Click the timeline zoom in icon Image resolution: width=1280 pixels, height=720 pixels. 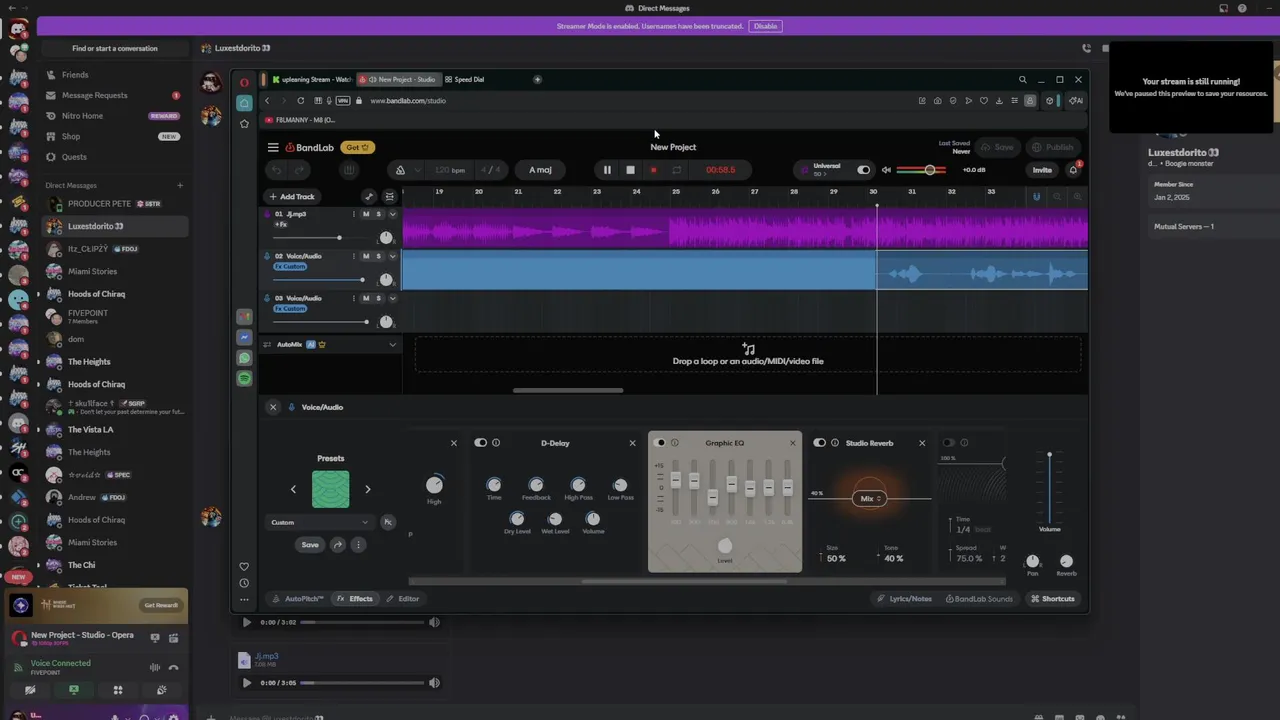tap(1078, 196)
